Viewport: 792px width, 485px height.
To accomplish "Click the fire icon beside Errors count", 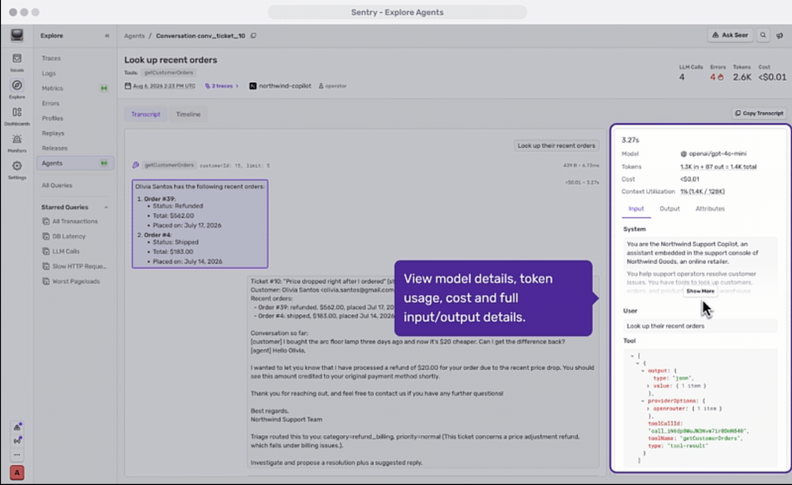I will [x=721, y=77].
